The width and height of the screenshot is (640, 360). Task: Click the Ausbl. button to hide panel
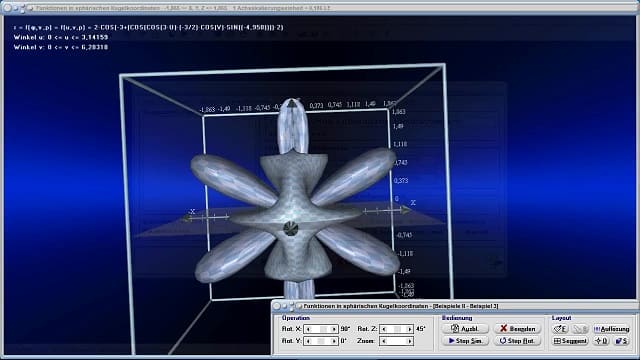pyautogui.click(x=465, y=329)
